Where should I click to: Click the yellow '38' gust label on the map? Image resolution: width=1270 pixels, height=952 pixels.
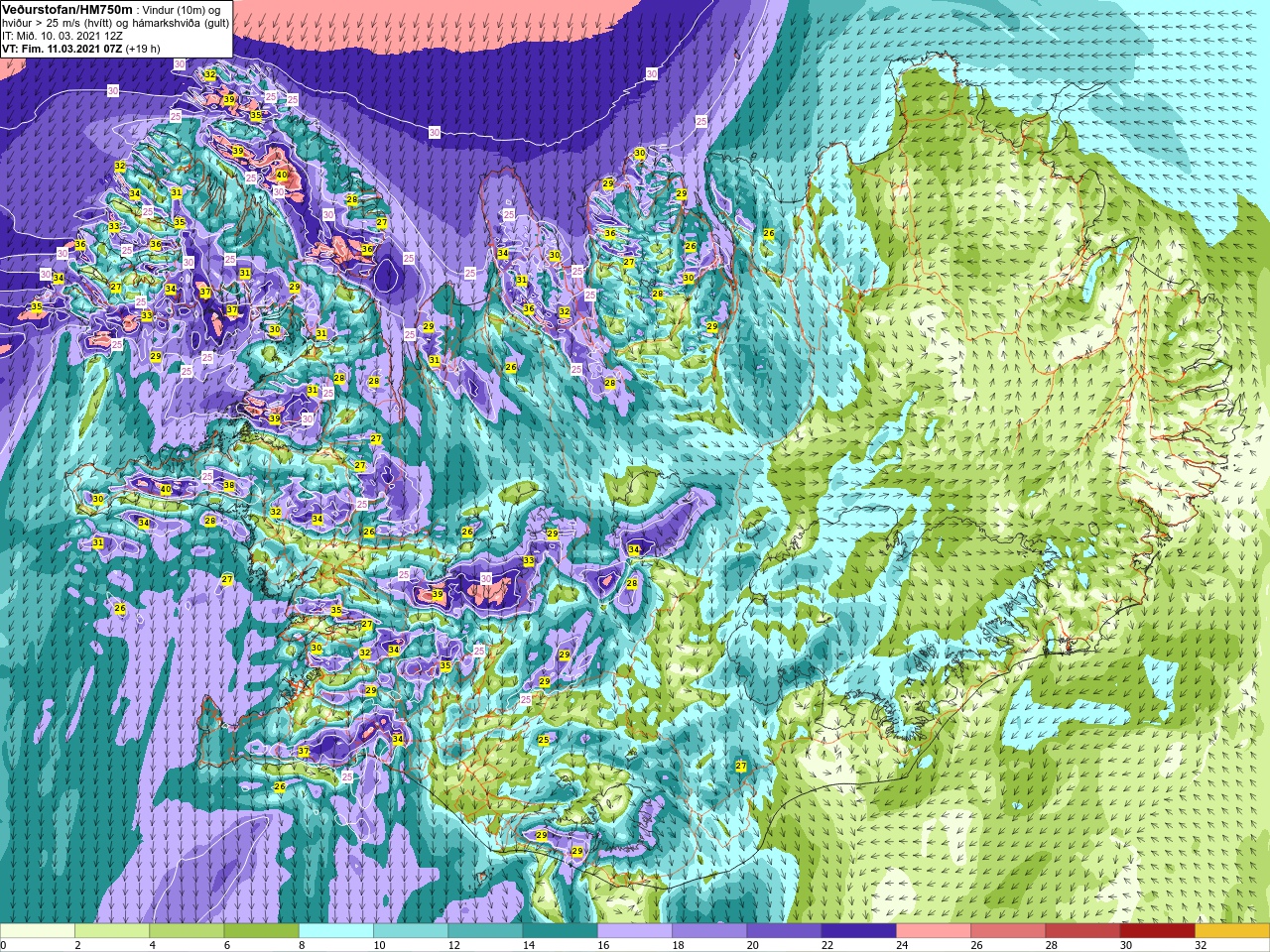(x=229, y=486)
